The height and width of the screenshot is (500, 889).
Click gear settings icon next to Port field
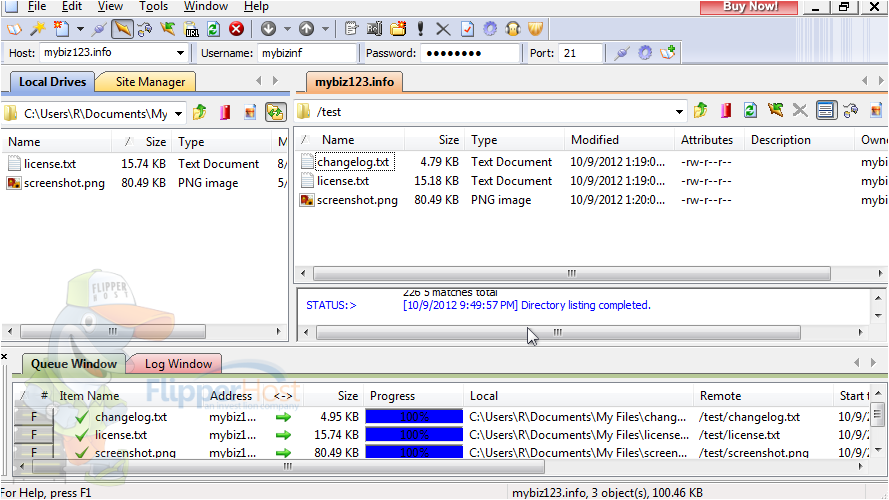click(645, 53)
